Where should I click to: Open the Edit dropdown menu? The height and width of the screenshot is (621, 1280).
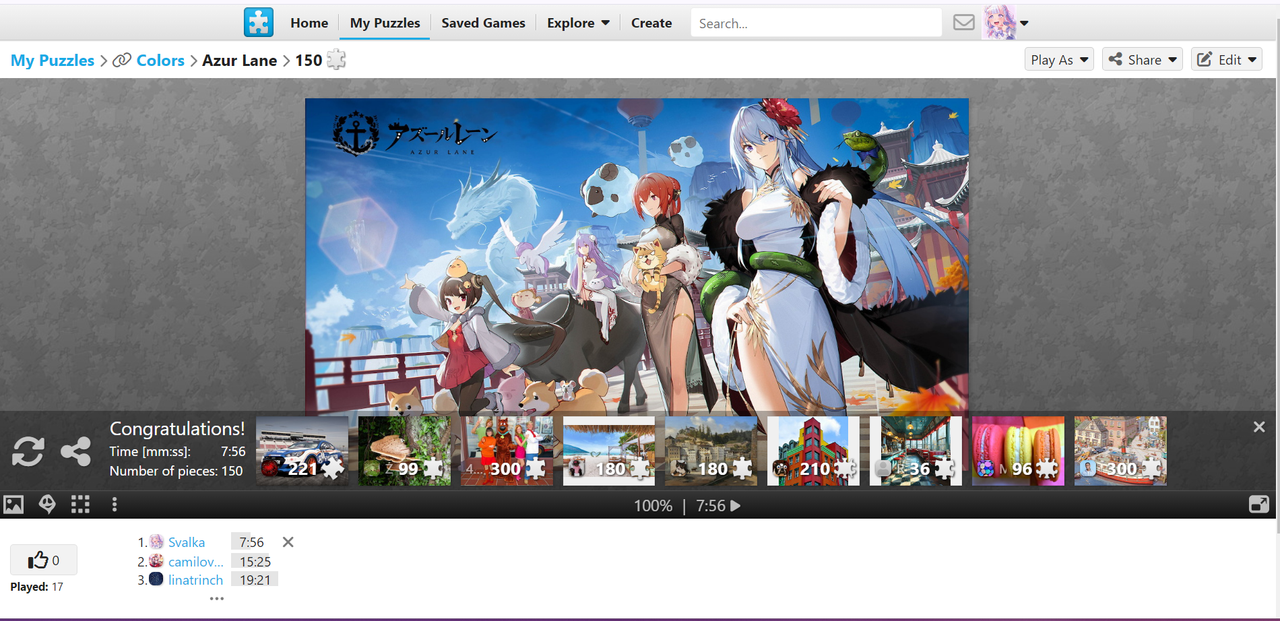(1226, 60)
